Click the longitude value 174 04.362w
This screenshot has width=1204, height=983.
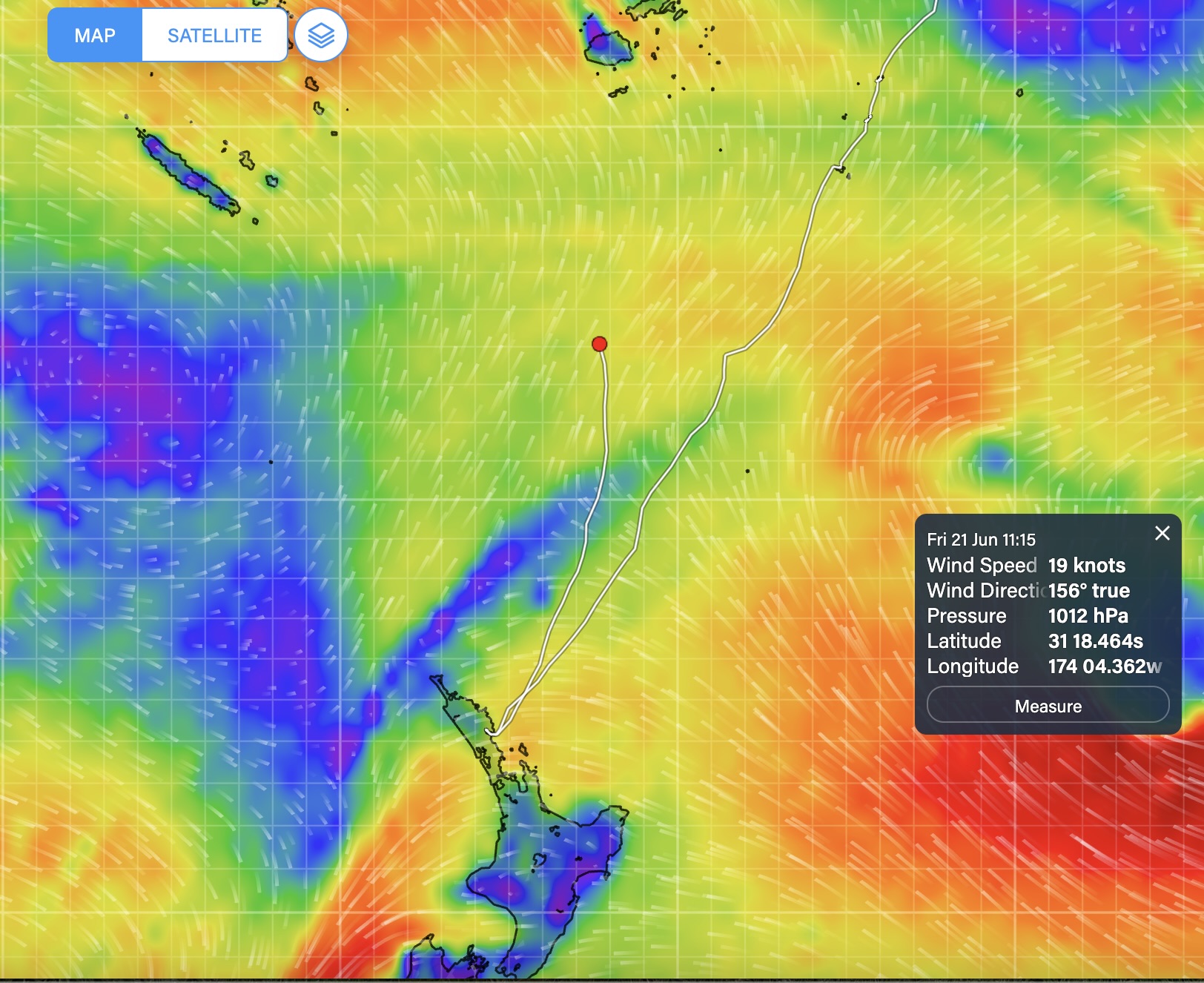click(1104, 666)
